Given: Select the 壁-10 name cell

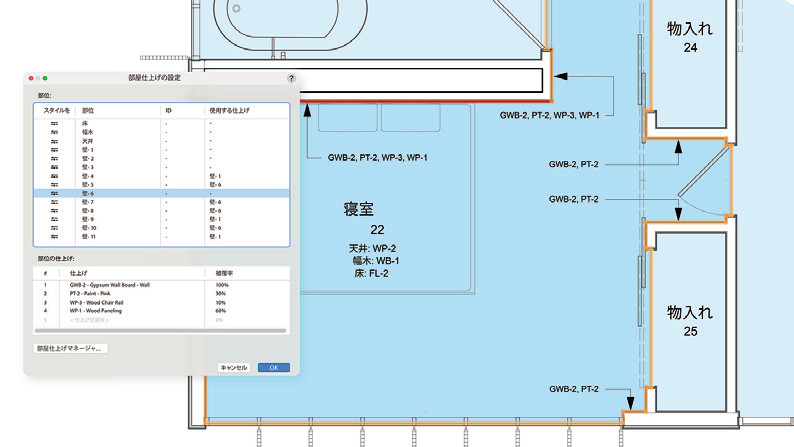Looking at the screenshot, I should (89, 228).
